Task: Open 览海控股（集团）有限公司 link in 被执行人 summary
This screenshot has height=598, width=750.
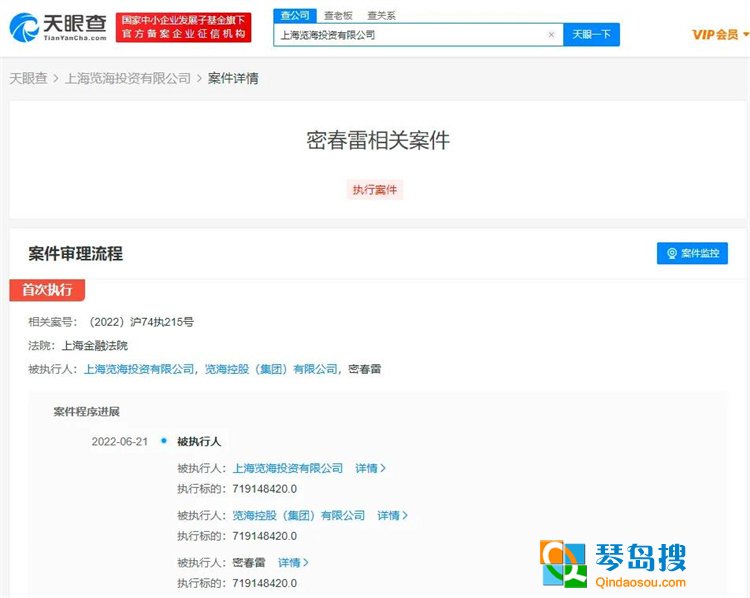Action: [271, 369]
